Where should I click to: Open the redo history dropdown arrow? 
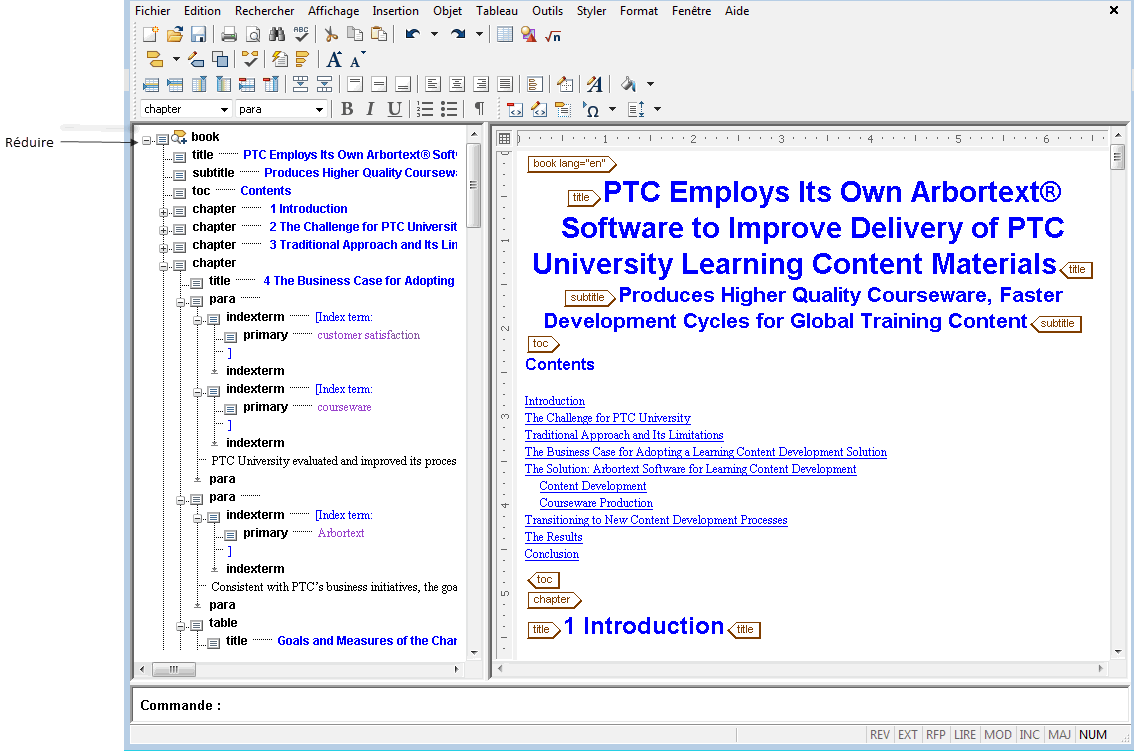(479, 34)
